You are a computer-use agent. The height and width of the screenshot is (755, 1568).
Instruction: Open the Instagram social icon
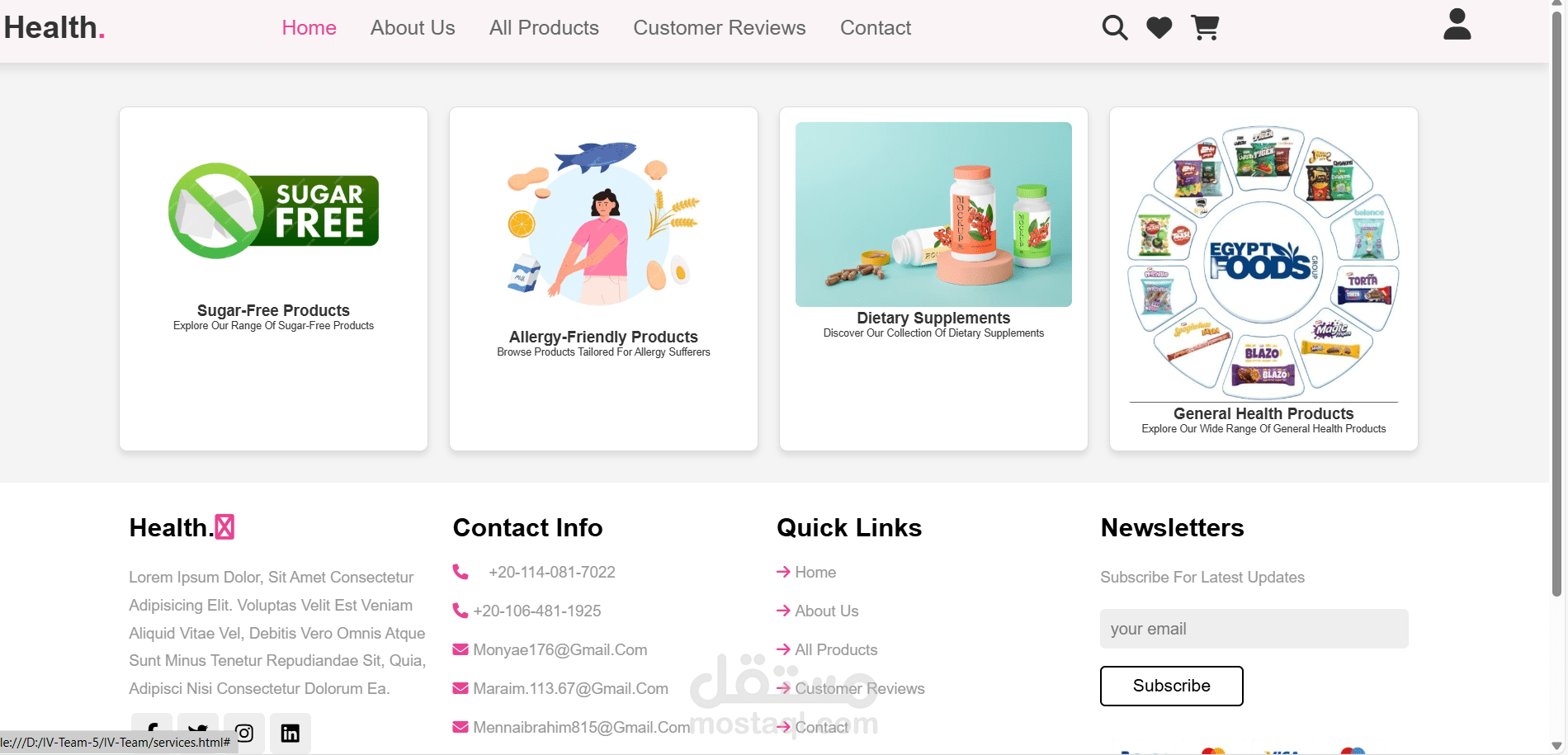244,733
